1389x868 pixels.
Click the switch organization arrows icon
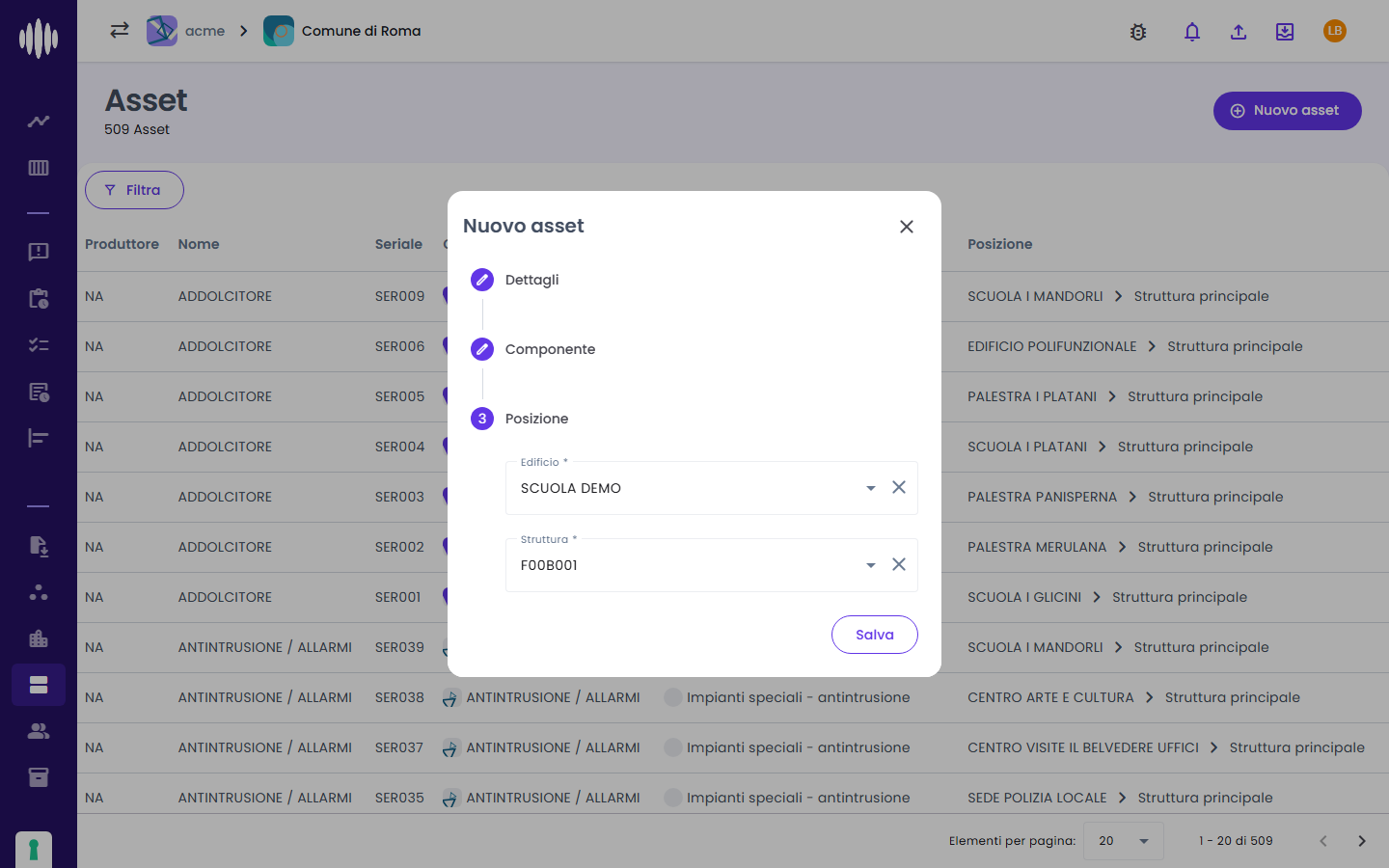(x=120, y=30)
